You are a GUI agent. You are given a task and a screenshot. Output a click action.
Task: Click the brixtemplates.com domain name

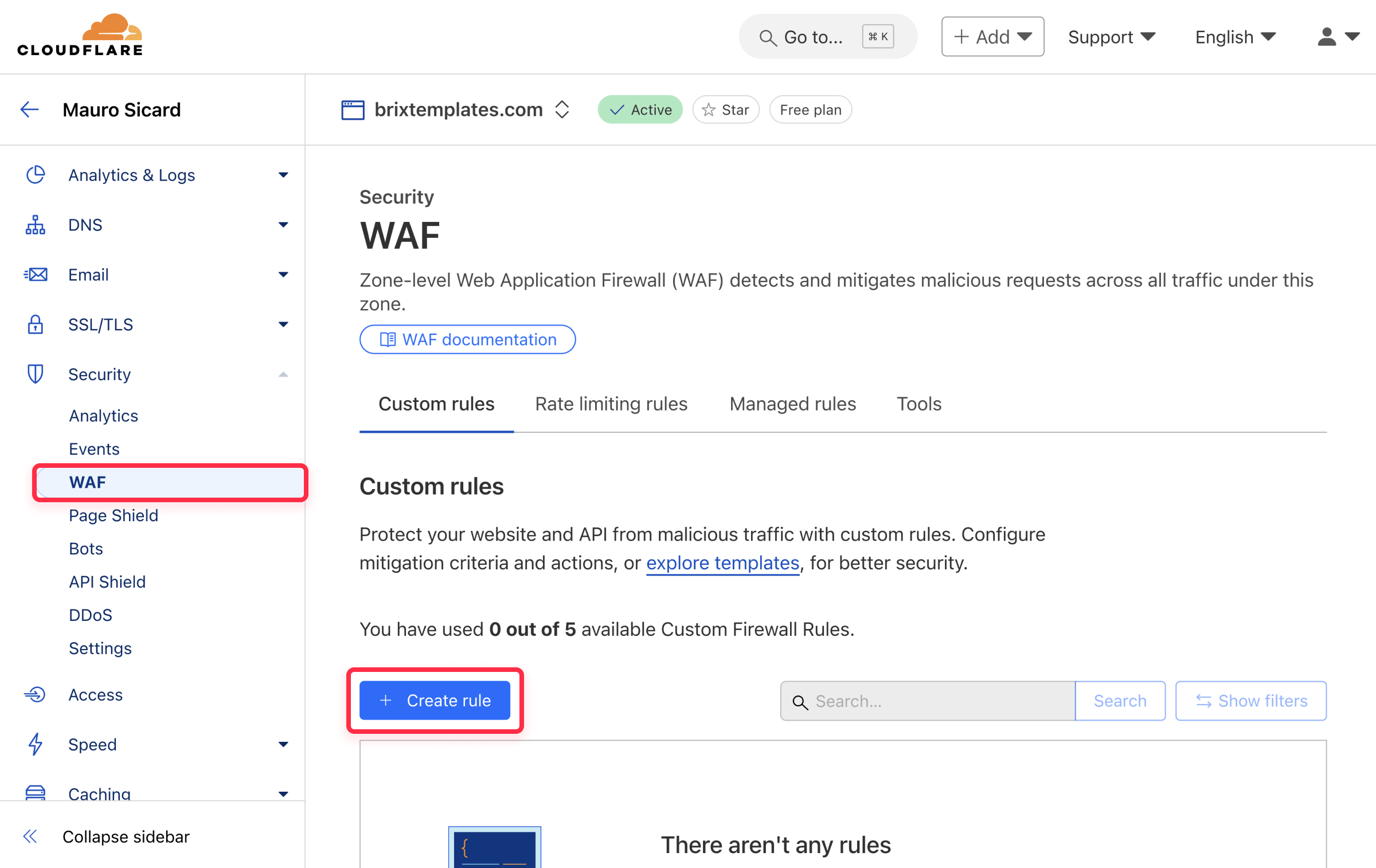(x=459, y=110)
